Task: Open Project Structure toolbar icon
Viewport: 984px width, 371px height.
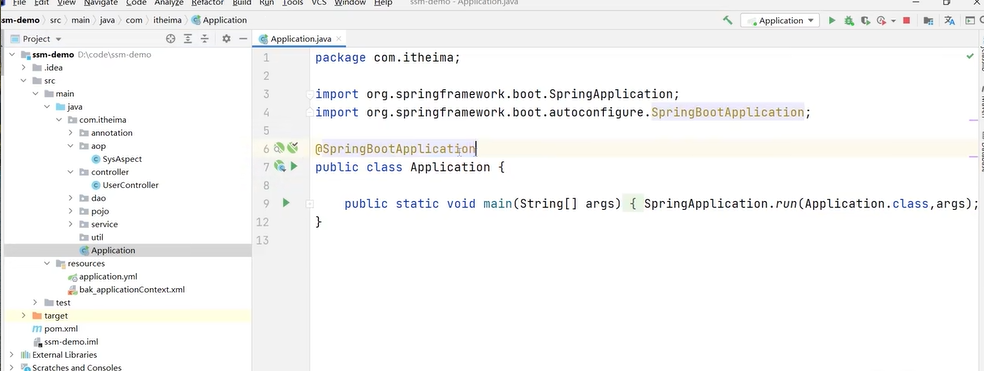Action: click(x=928, y=21)
